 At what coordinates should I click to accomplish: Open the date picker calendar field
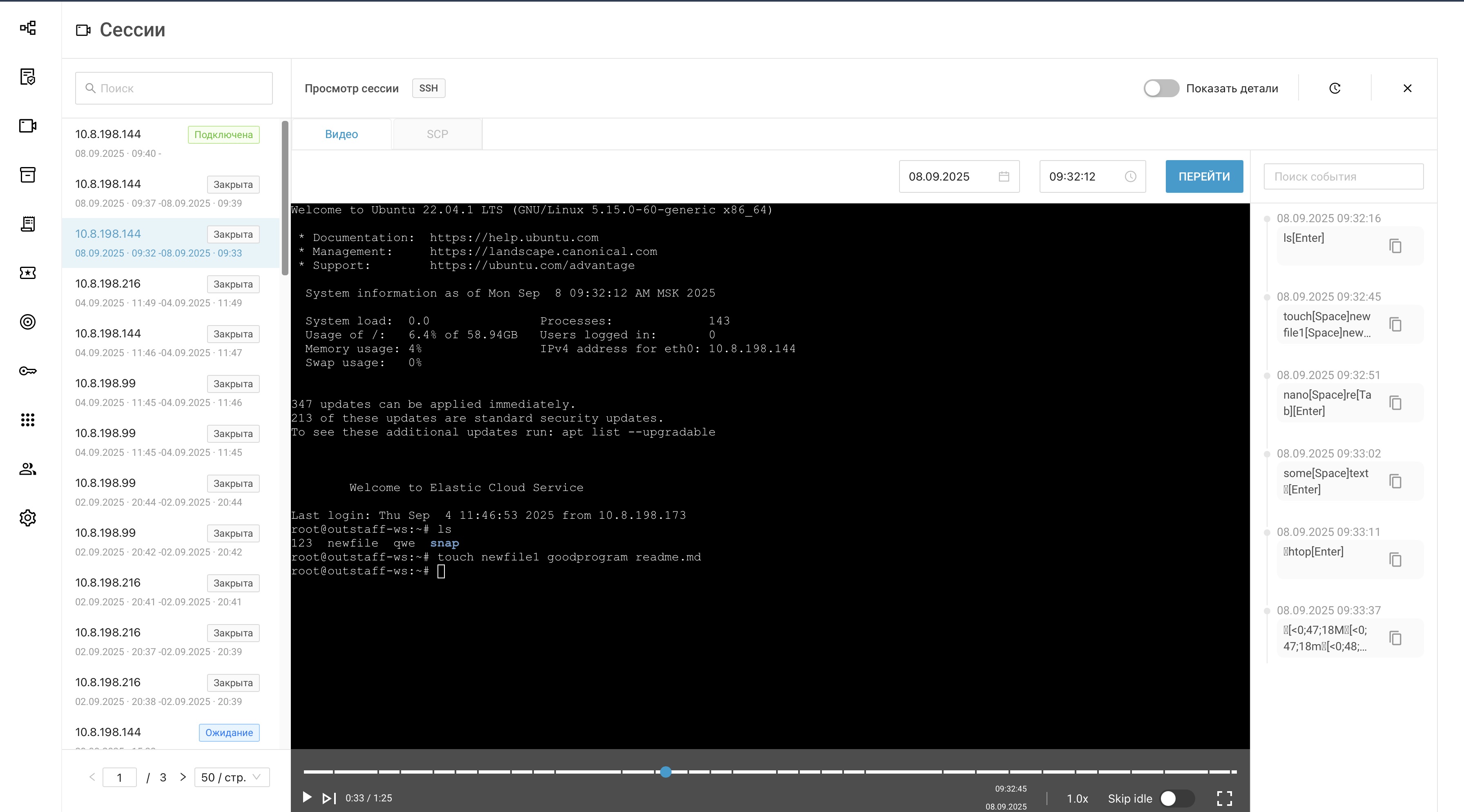click(x=959, y=177)
